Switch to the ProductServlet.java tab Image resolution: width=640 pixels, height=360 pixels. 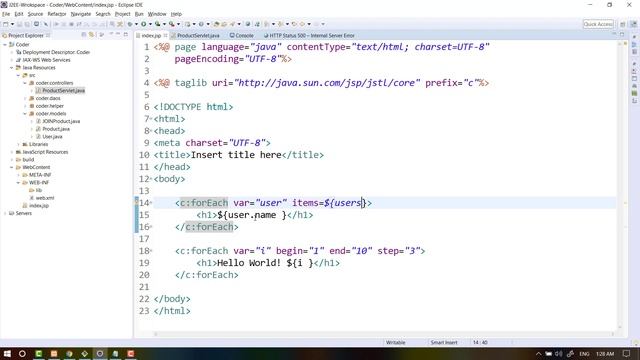[196, 36]
